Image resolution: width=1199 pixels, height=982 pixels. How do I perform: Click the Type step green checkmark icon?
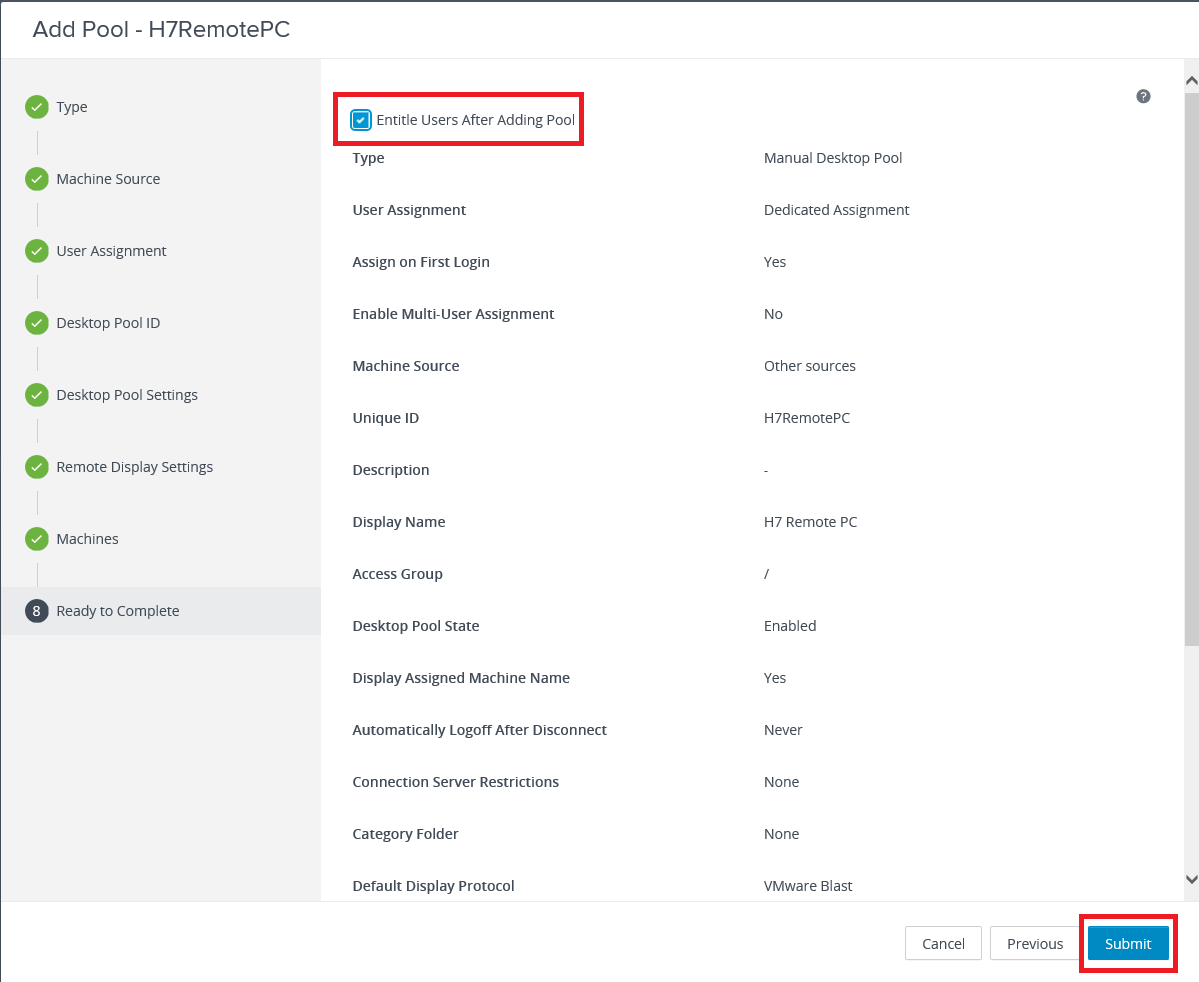coord(37,107)
